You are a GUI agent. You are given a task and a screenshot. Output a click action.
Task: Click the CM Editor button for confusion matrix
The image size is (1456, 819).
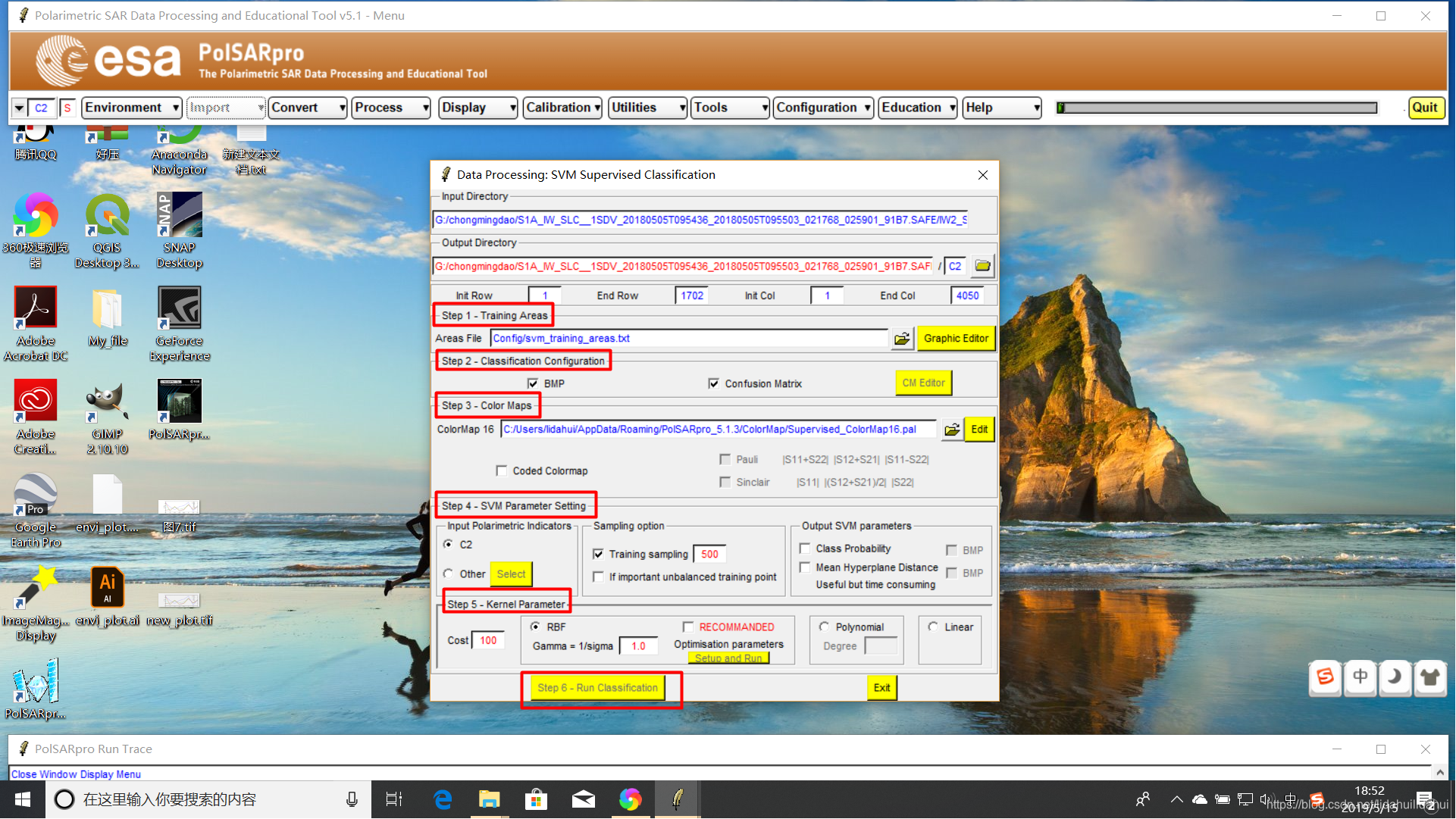click(922, 383)
